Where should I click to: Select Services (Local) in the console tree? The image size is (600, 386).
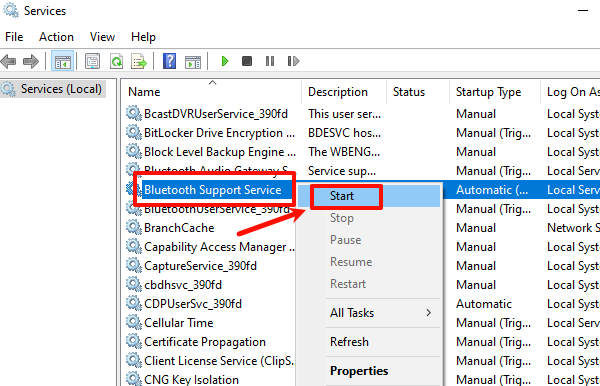[61, 89]
